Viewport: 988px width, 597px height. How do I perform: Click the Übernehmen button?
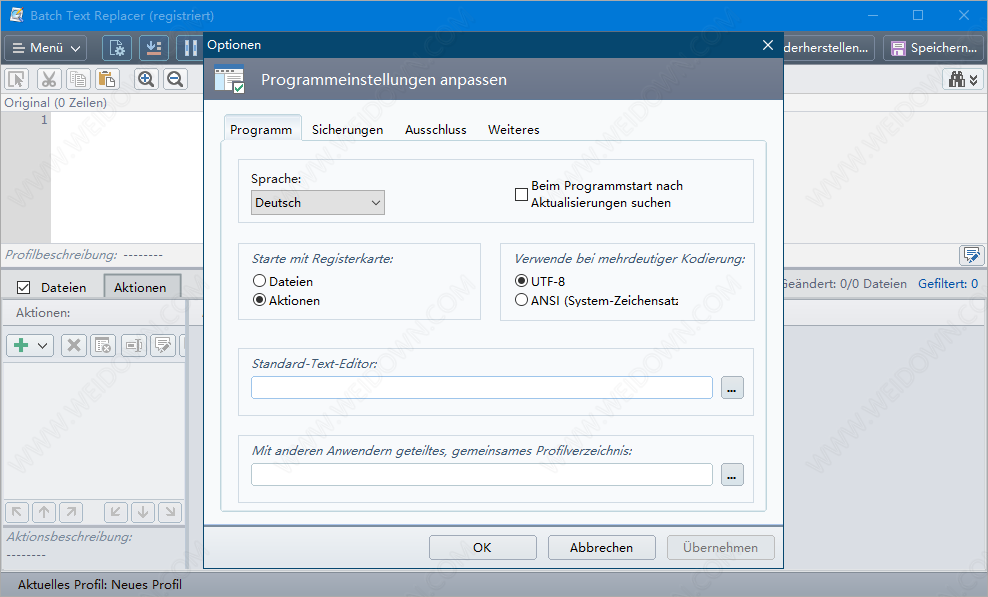(721, 547)
